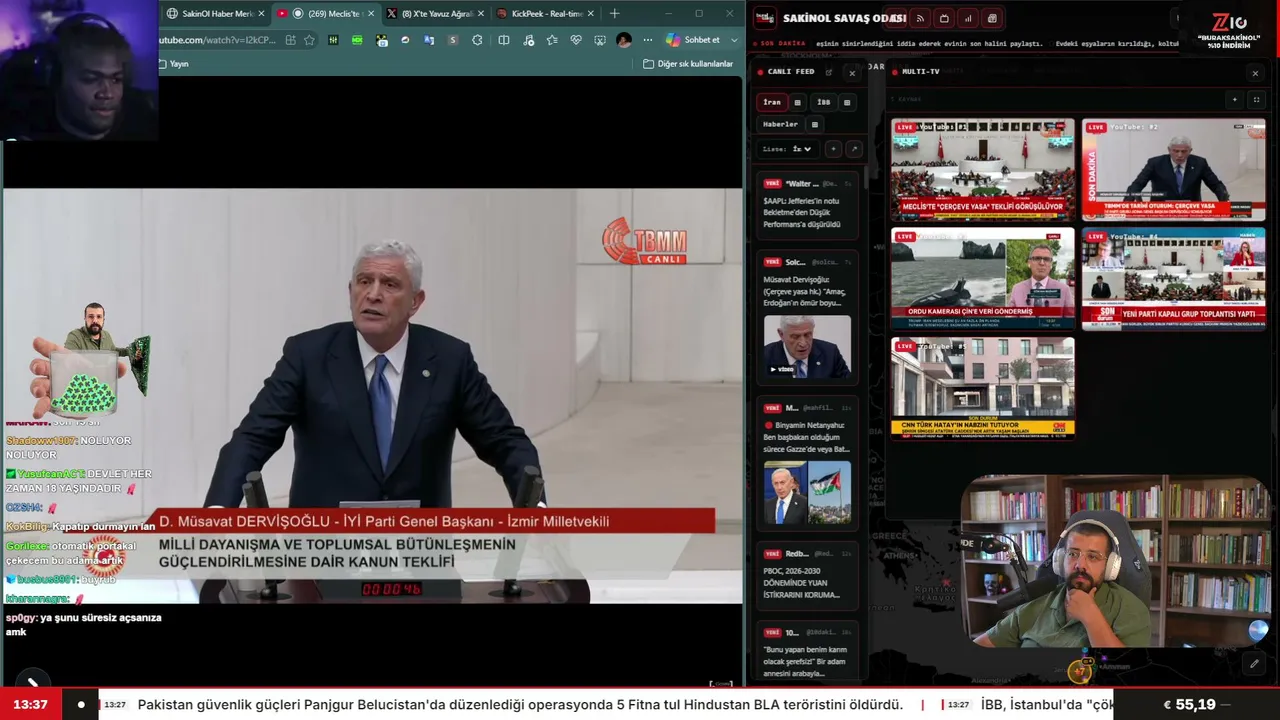This screenshot has width=1280, height=720.
Task: Click the Pakistan güvenlik güçleri ticker headline
Action: [520, 705]
